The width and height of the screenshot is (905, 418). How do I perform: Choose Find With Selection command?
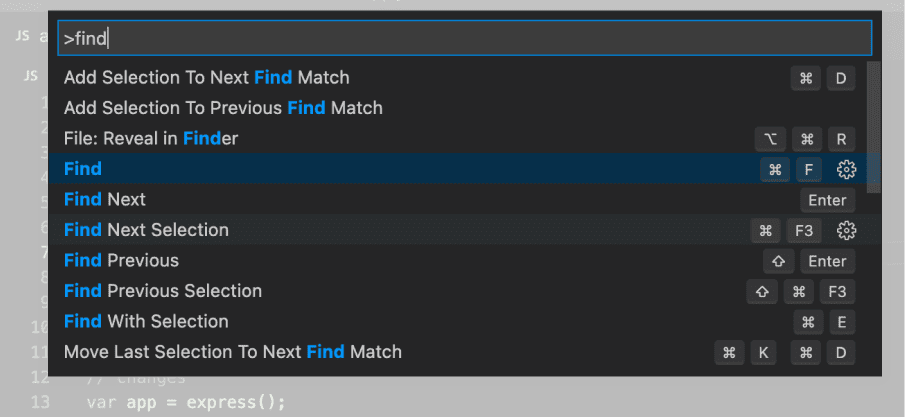coord(146,322)
